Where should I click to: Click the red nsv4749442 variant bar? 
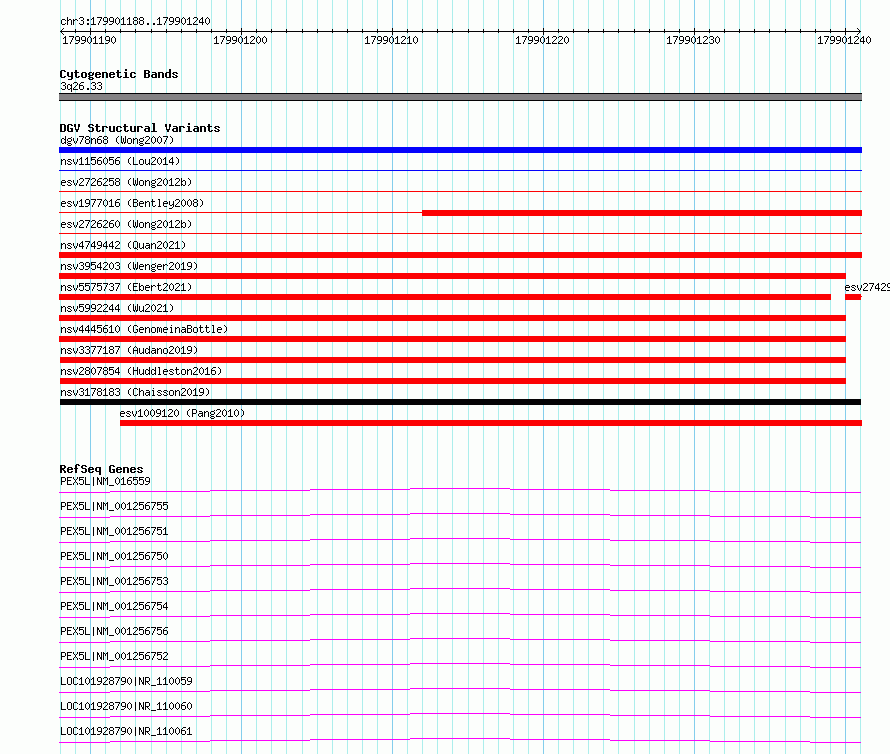pyautogui.click(x=460, y=255)
